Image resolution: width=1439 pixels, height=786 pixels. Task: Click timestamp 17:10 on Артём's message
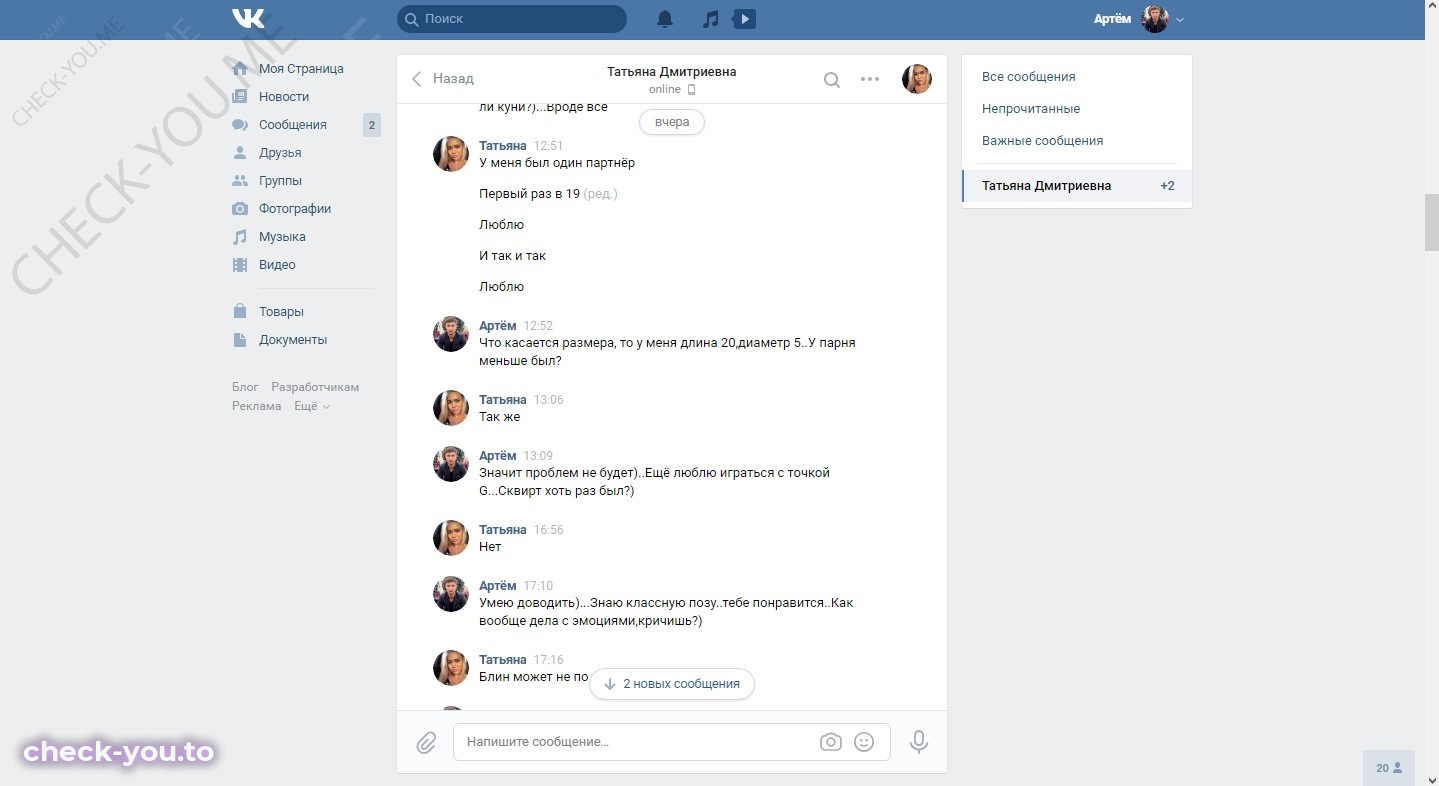coord(538,586)
